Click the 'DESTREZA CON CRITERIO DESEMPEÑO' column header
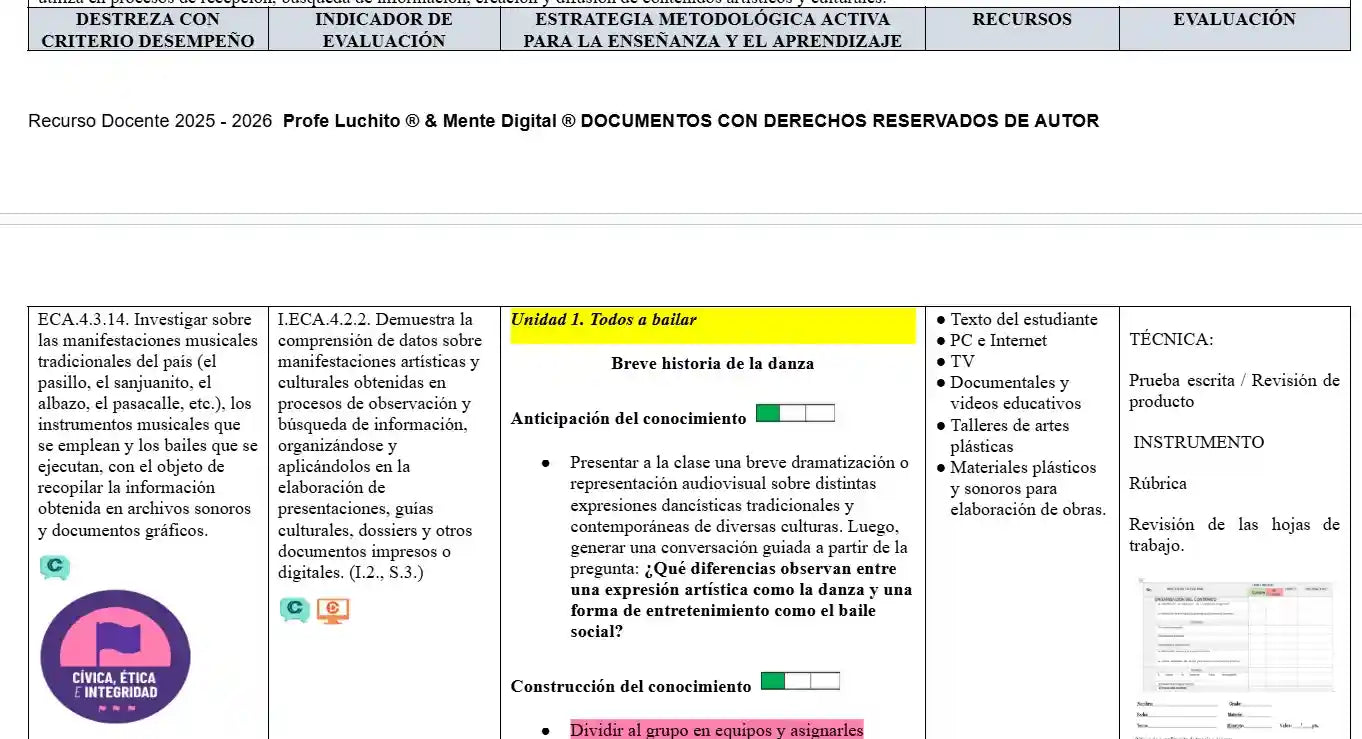The height and width of the screenshot is (739, 1362). click(148, 30)
